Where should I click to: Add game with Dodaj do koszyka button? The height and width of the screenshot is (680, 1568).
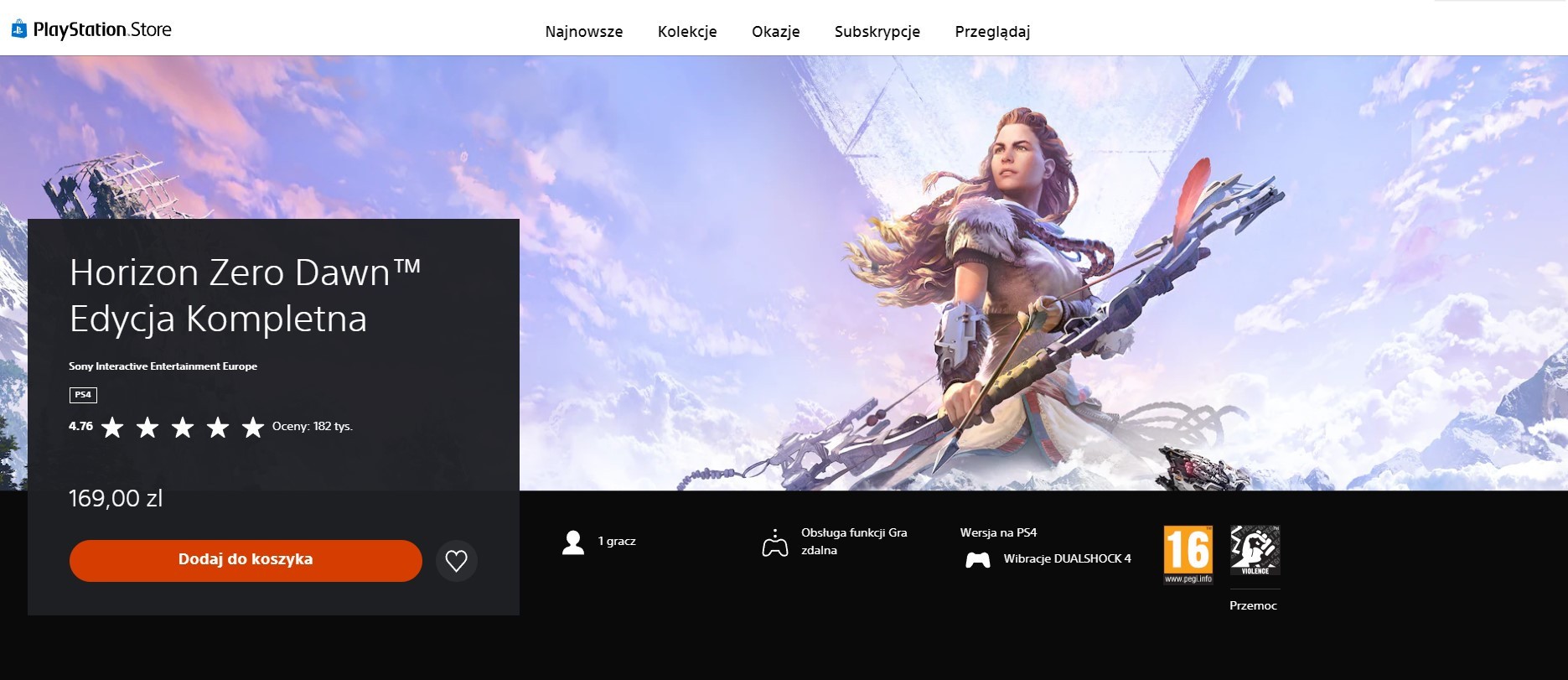click(x=246, y=560)
